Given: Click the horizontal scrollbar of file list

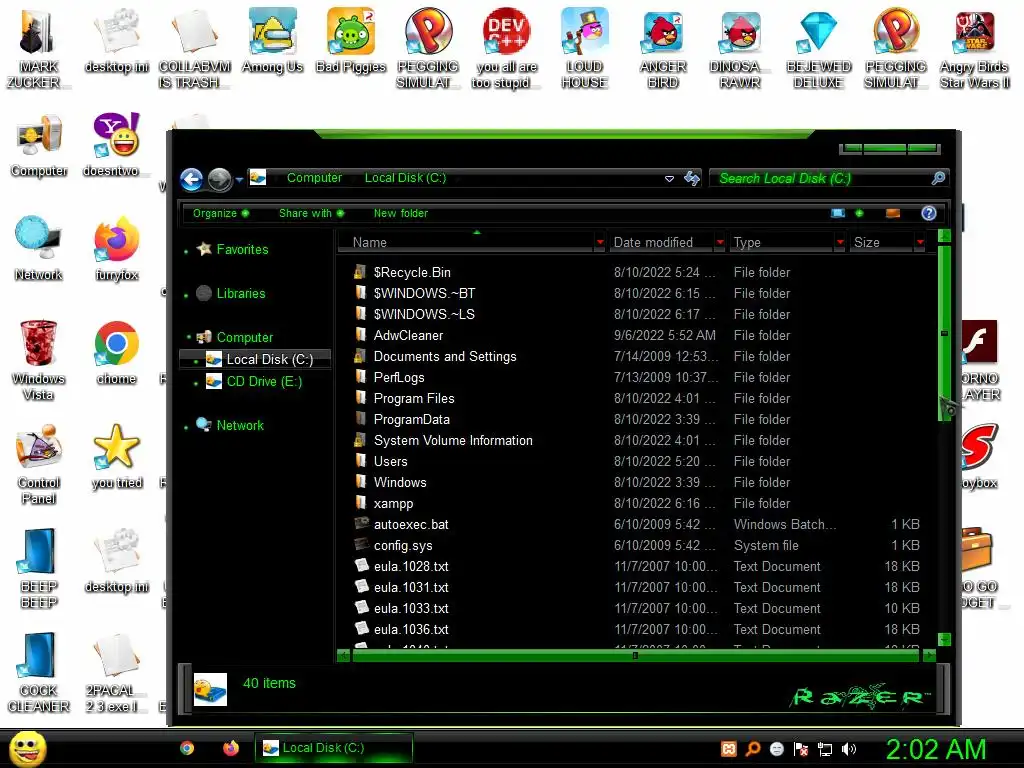Looking at the screenshot, I should coord(635,655).
